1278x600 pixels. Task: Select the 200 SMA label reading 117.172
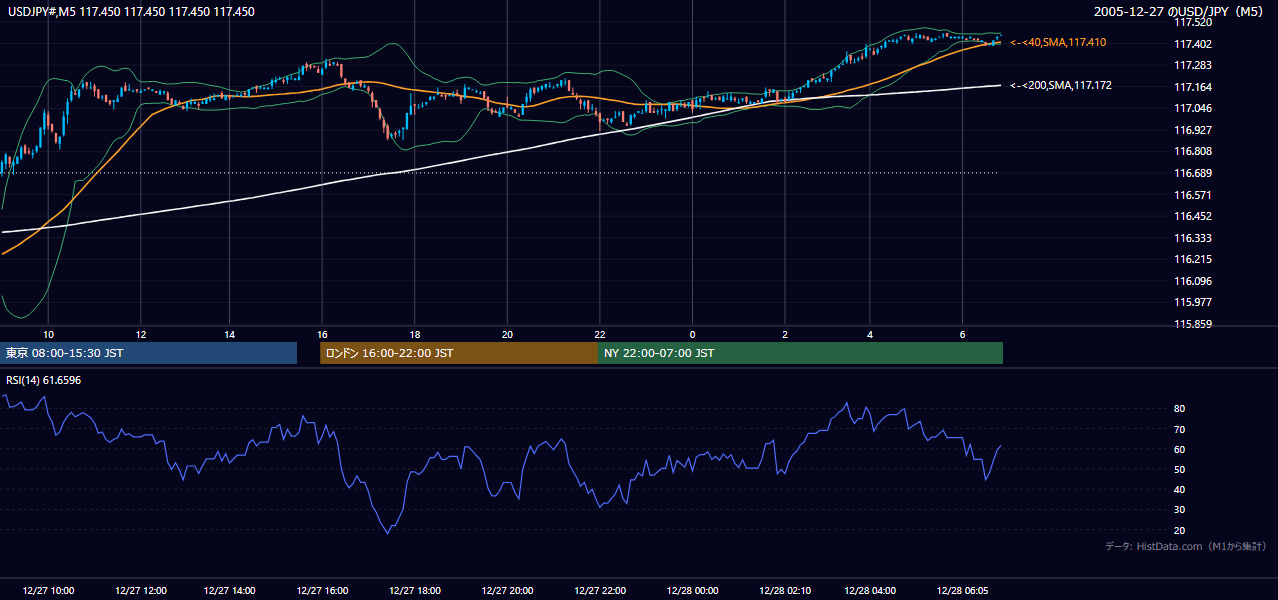1060,85
